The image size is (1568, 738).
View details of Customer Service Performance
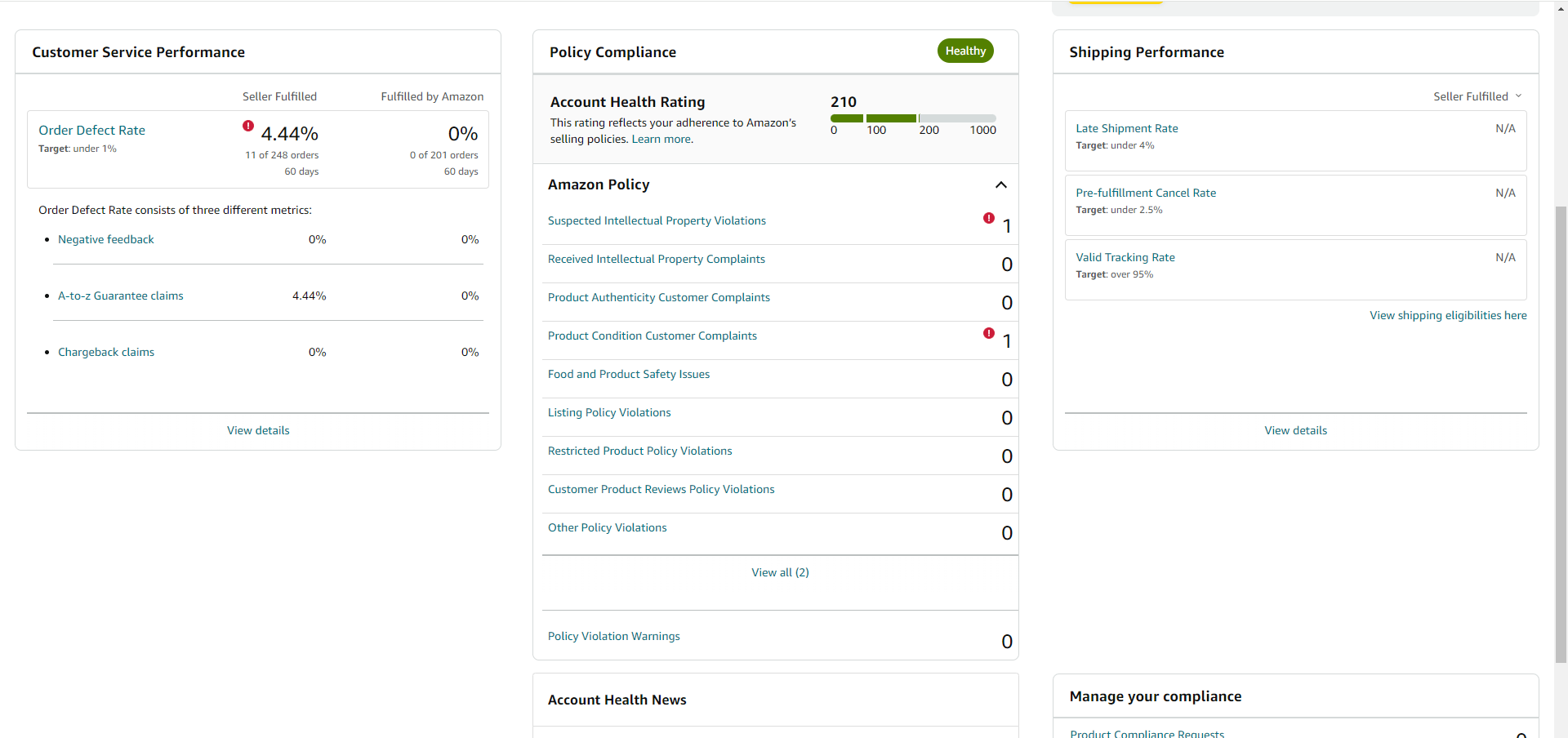[x=258, y=430]
